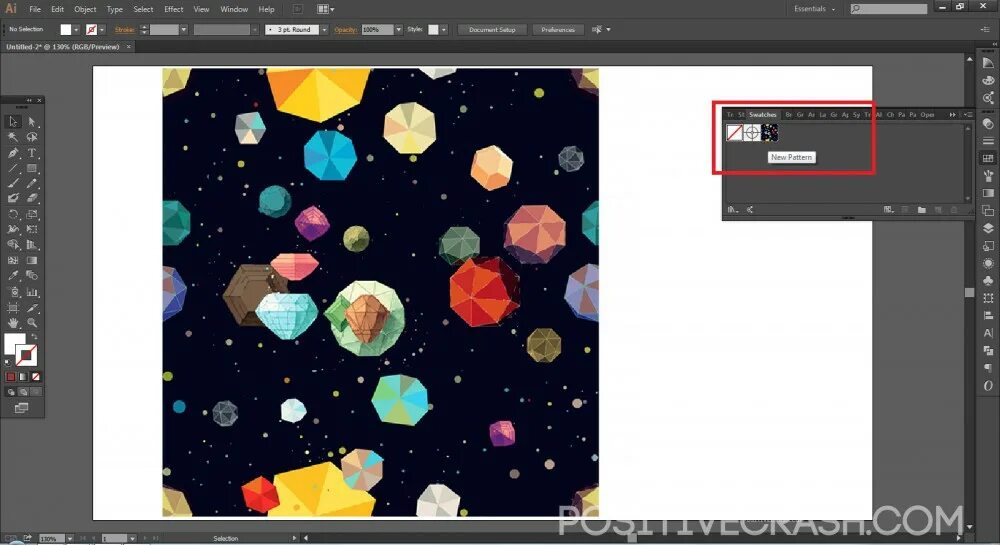
Task: Swap the fill and stroke colors
Action: pos(34,337)
